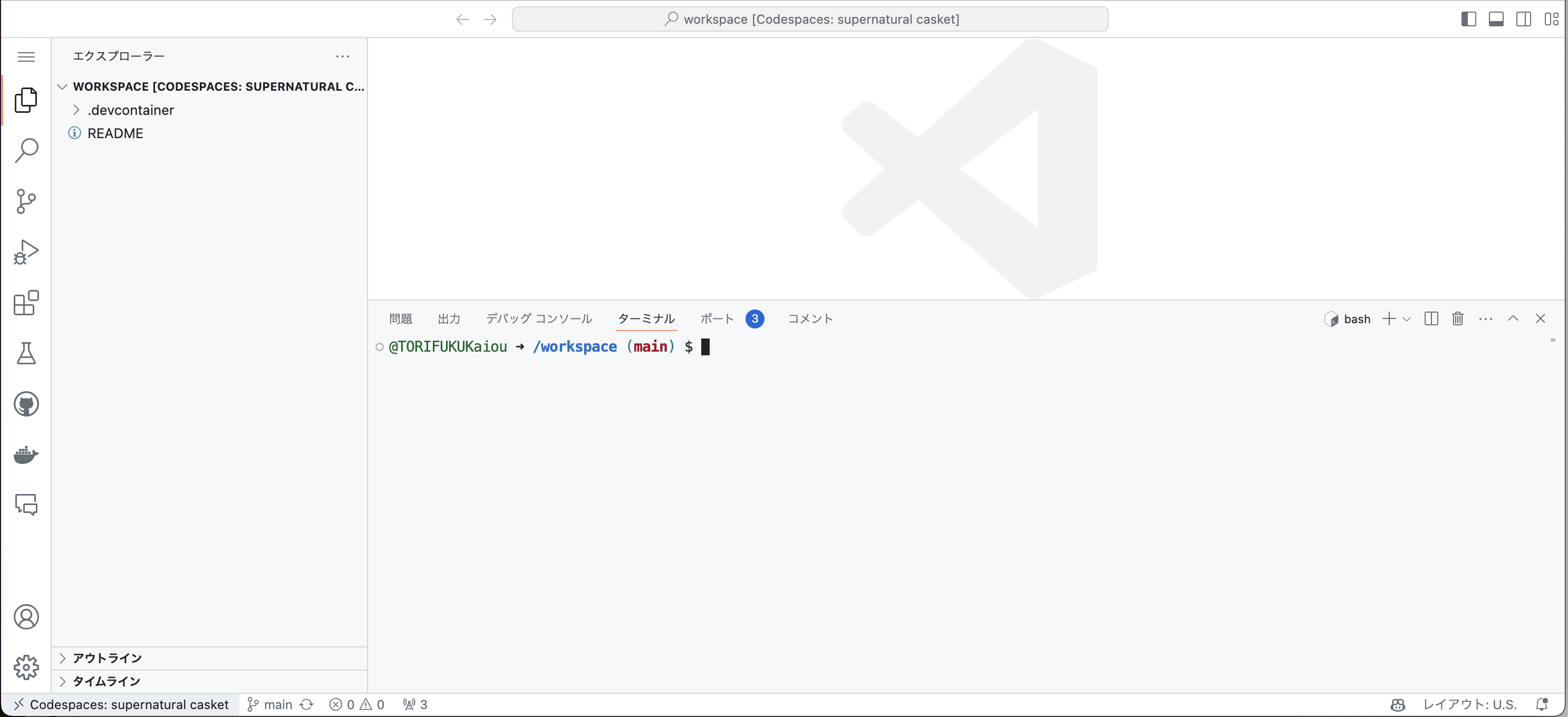Open the Testing flask icon view

point(26,353)
